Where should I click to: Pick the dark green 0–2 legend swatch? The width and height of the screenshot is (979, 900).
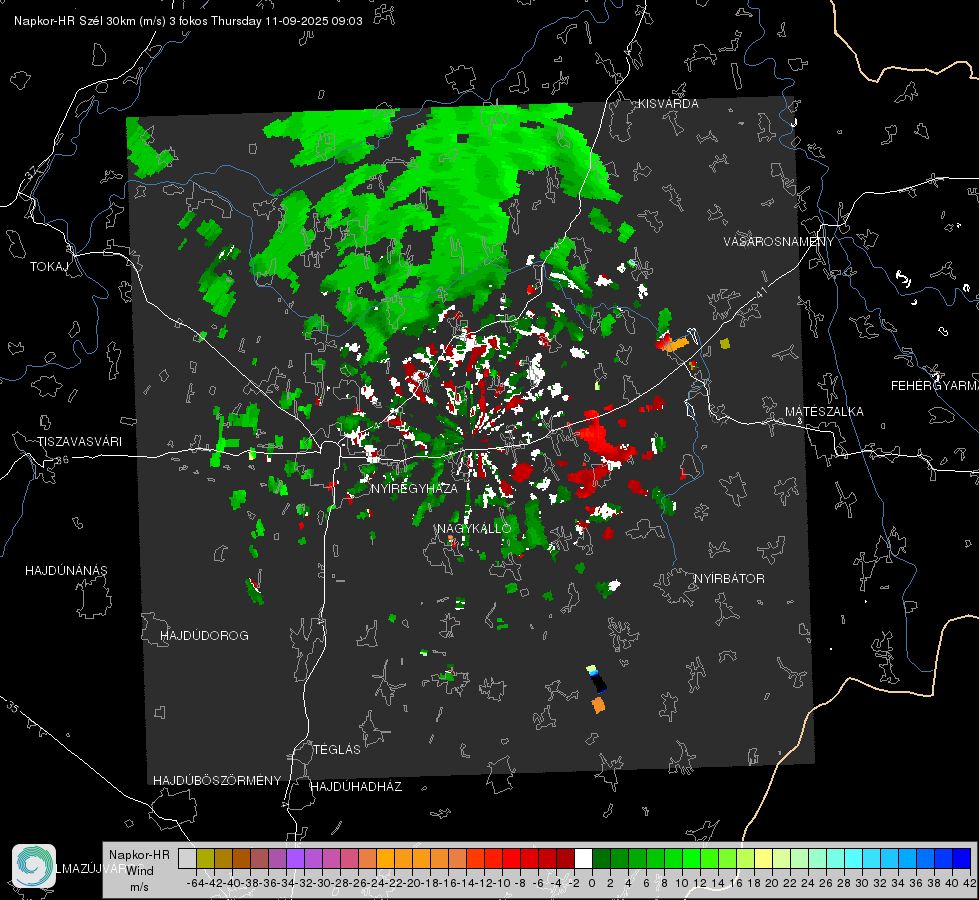click(601, 859)
